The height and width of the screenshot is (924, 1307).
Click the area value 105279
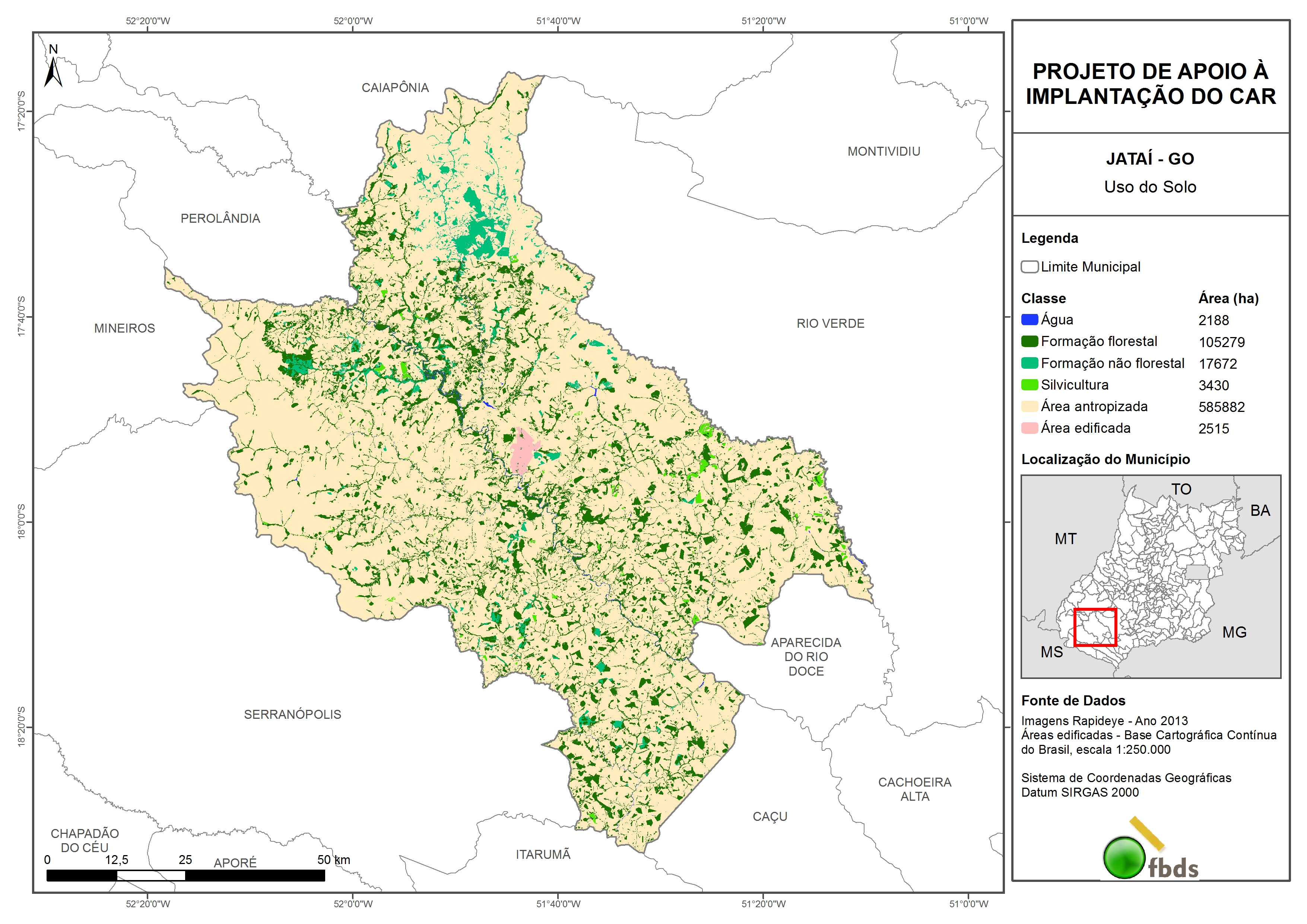point(1222,342)
